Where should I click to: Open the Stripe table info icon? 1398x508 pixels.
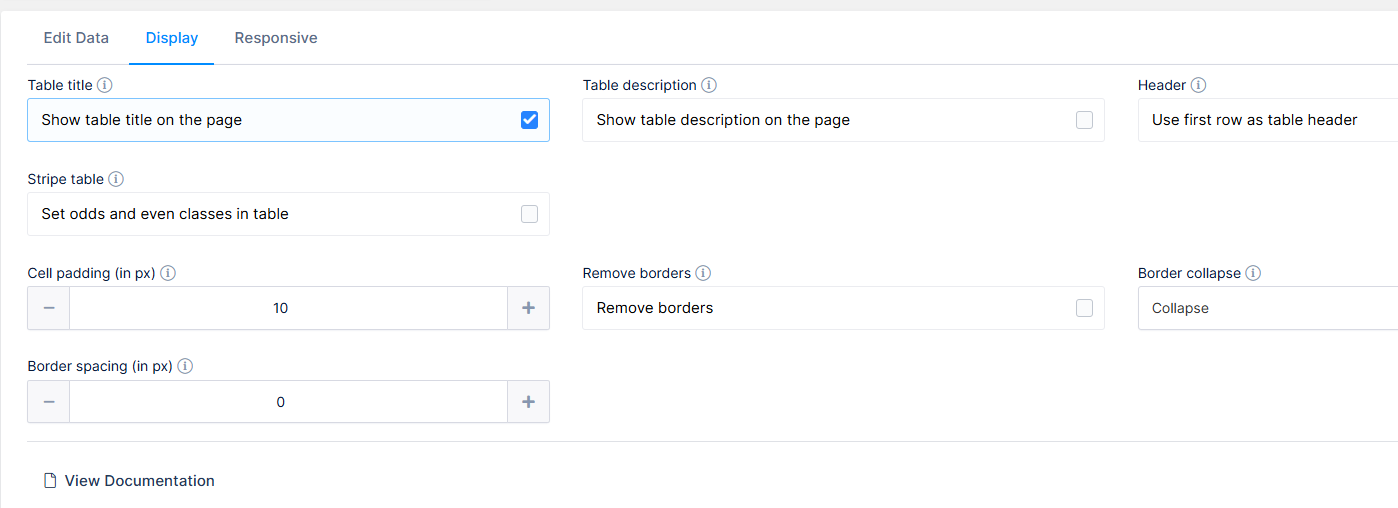coord(116,180)
